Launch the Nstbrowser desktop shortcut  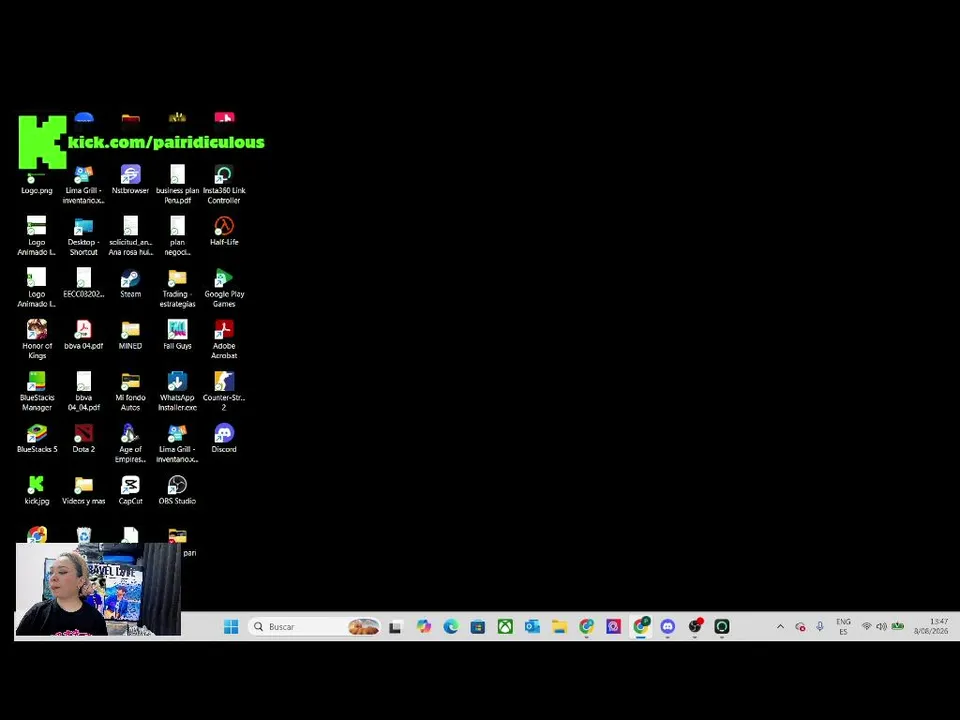click(130, 179)
